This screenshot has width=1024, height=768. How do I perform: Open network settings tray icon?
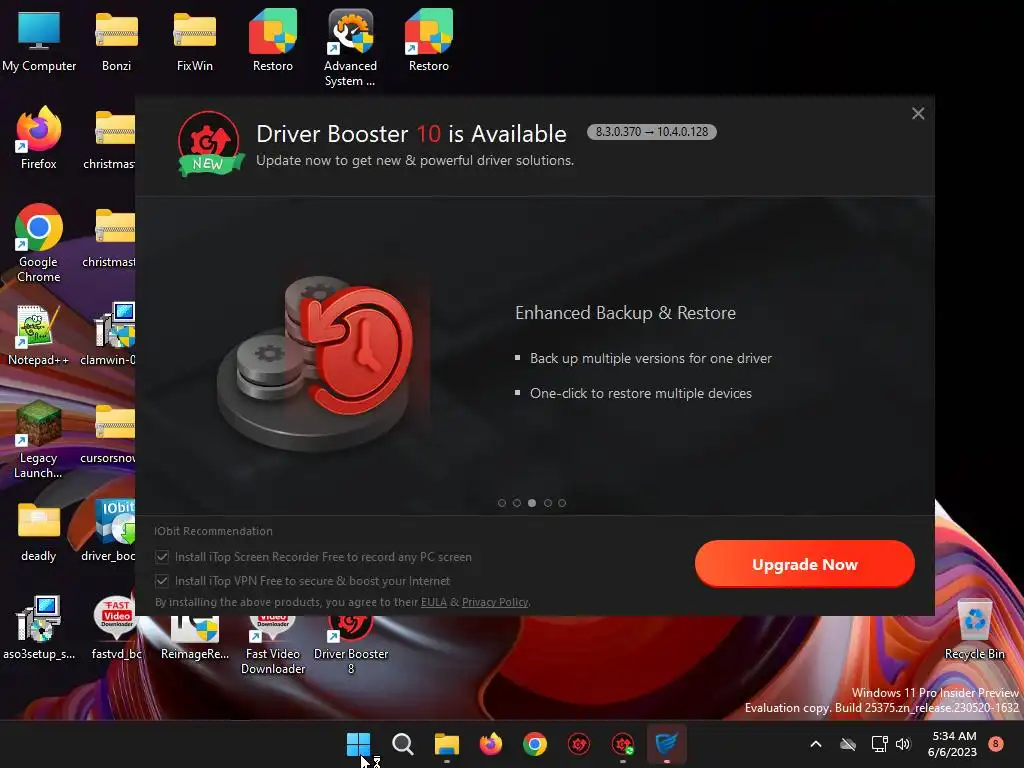879,744
